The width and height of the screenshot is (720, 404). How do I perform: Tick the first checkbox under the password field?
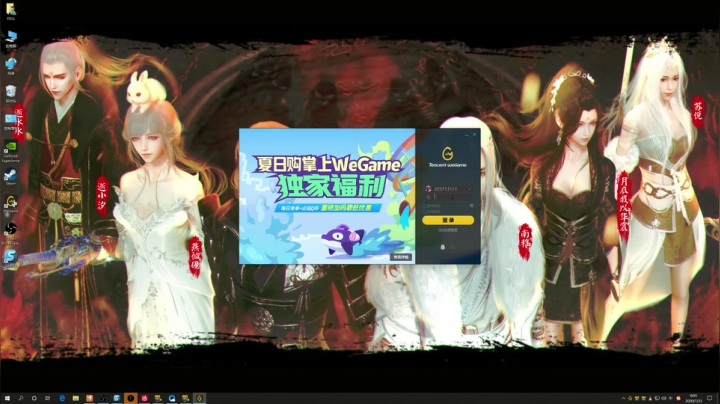pos(424,206)
